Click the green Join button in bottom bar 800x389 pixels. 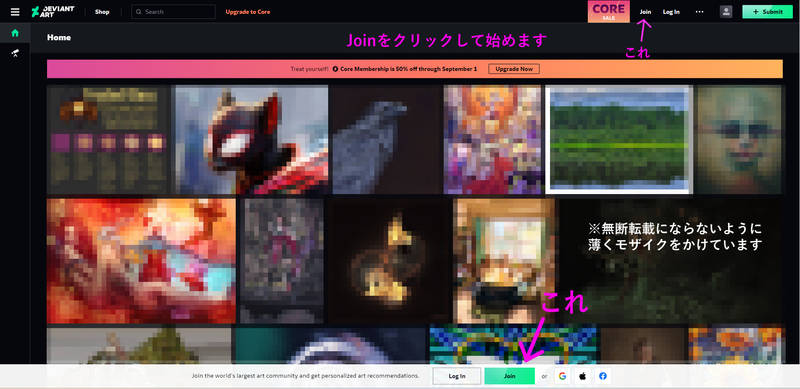510,376
